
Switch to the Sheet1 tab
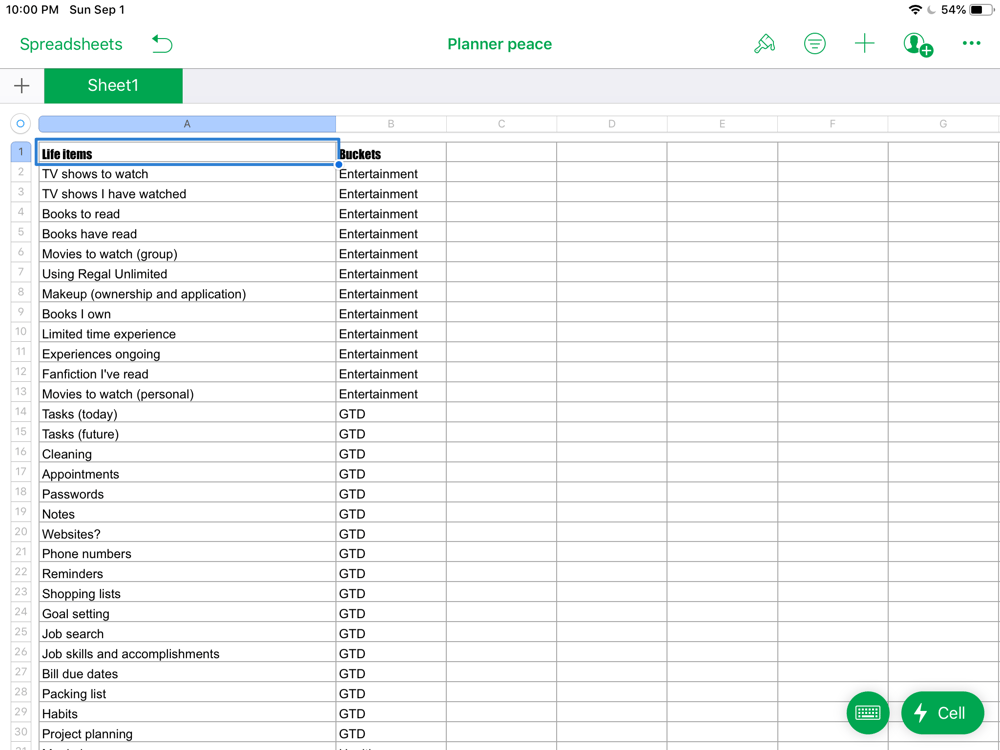pyautogui.click(x=113, y=86)
